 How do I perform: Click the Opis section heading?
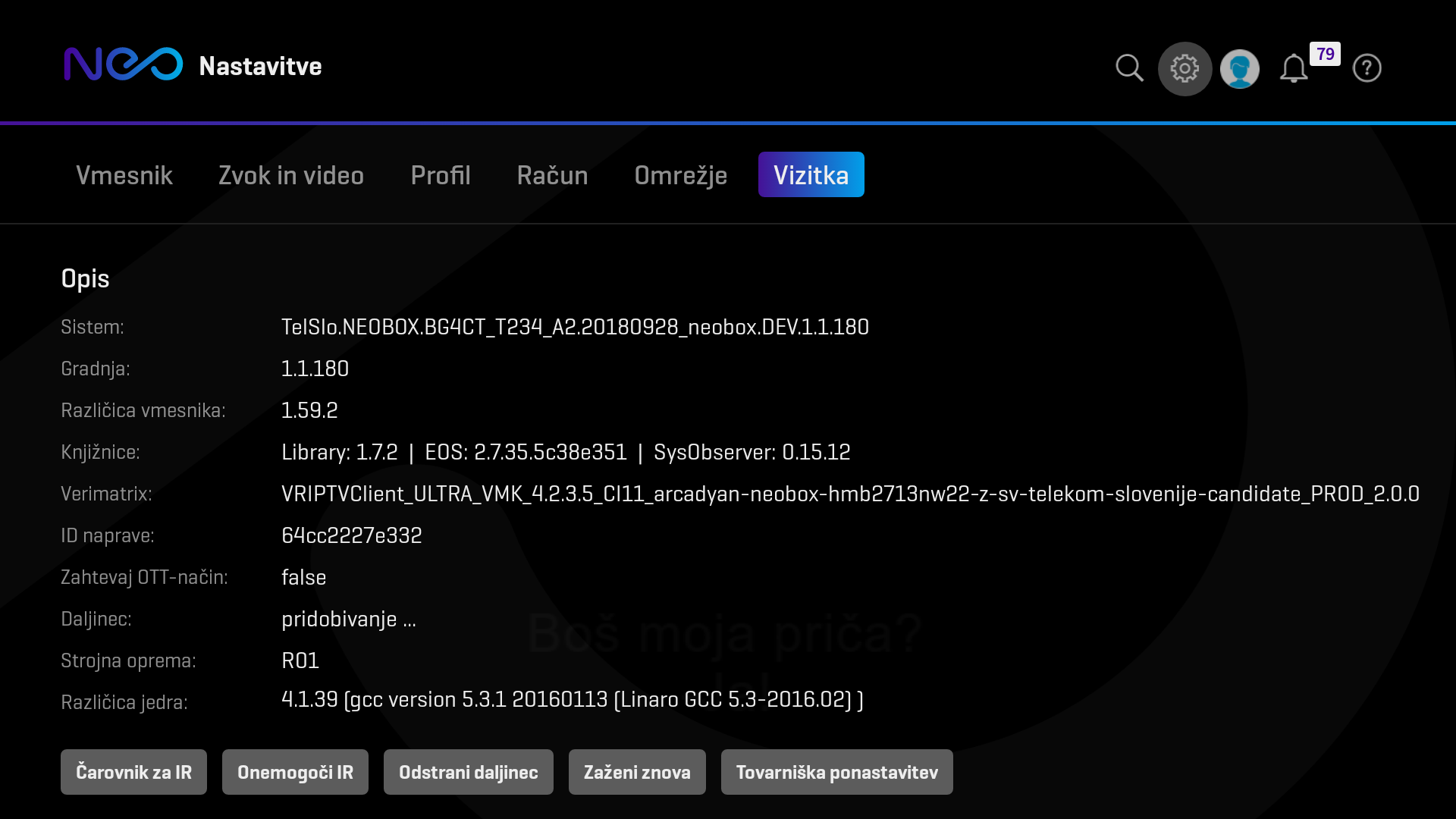(85, 279)
